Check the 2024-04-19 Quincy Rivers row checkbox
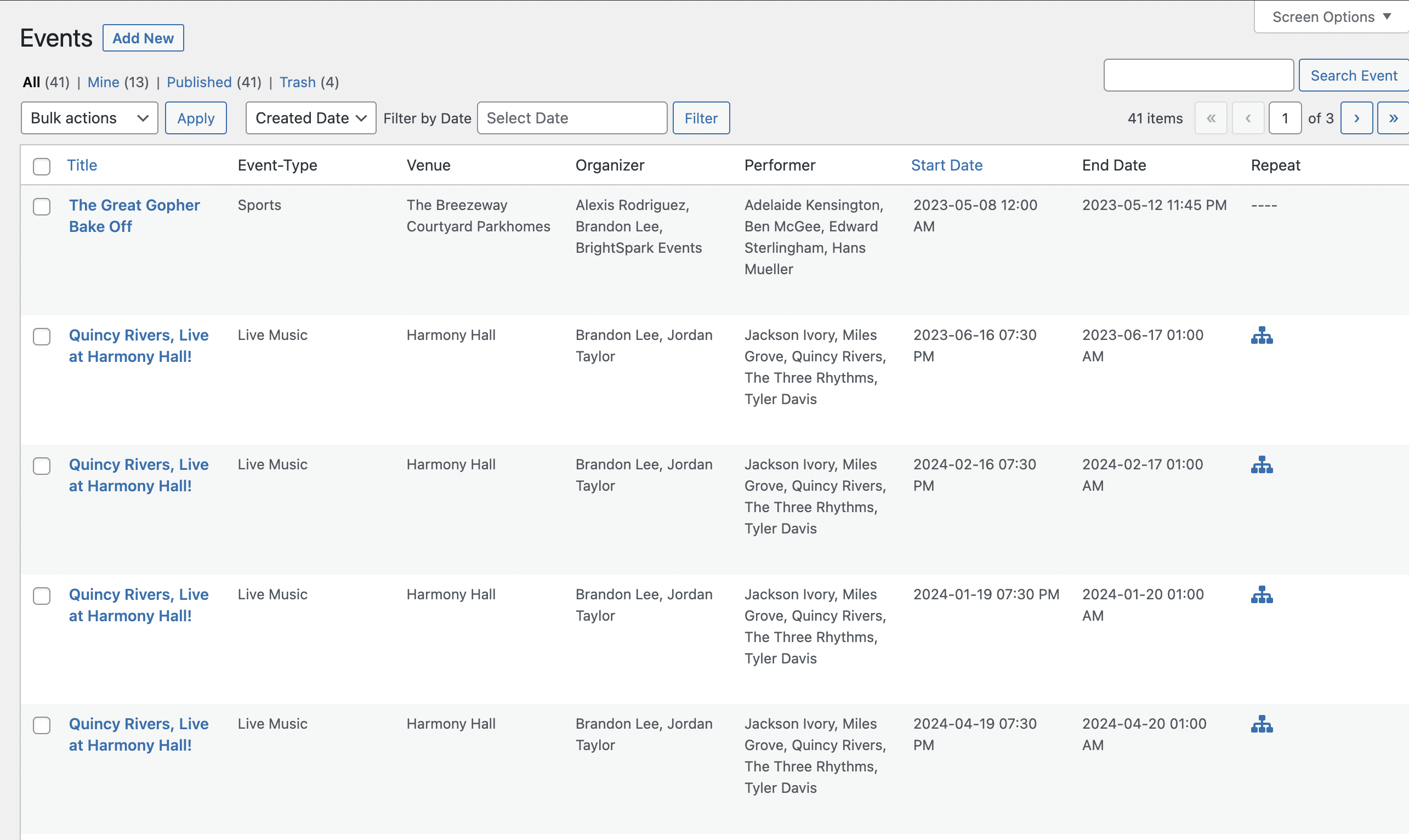Image resolution: width=1409 pixels, height=840 pixels. point(41,725)
